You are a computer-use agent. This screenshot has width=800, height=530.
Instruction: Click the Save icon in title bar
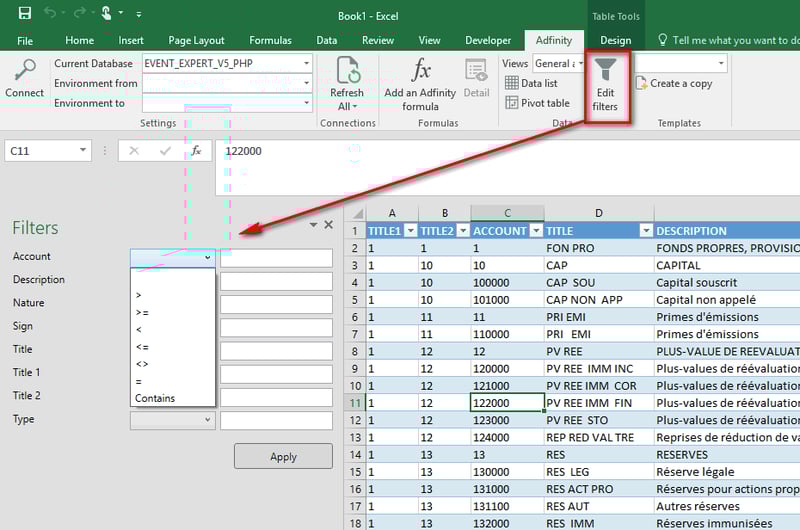pos(24,14)
